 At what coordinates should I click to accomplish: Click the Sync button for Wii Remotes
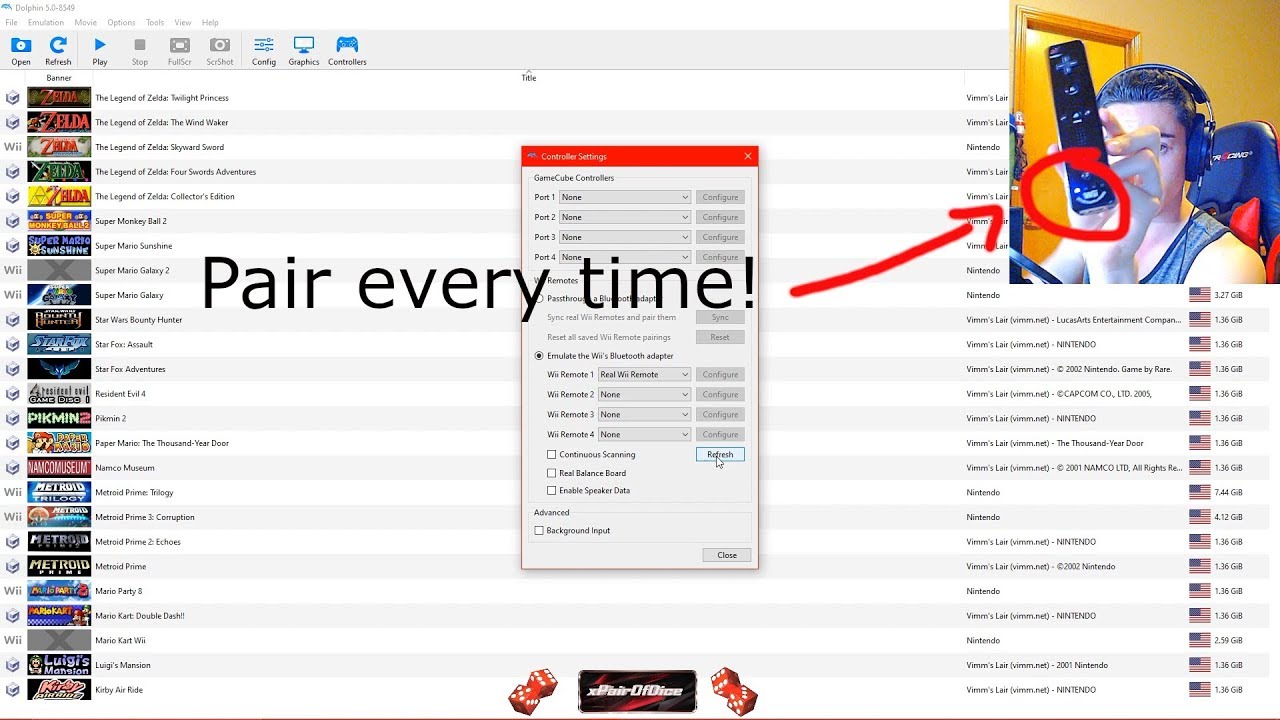coord(720,317)
